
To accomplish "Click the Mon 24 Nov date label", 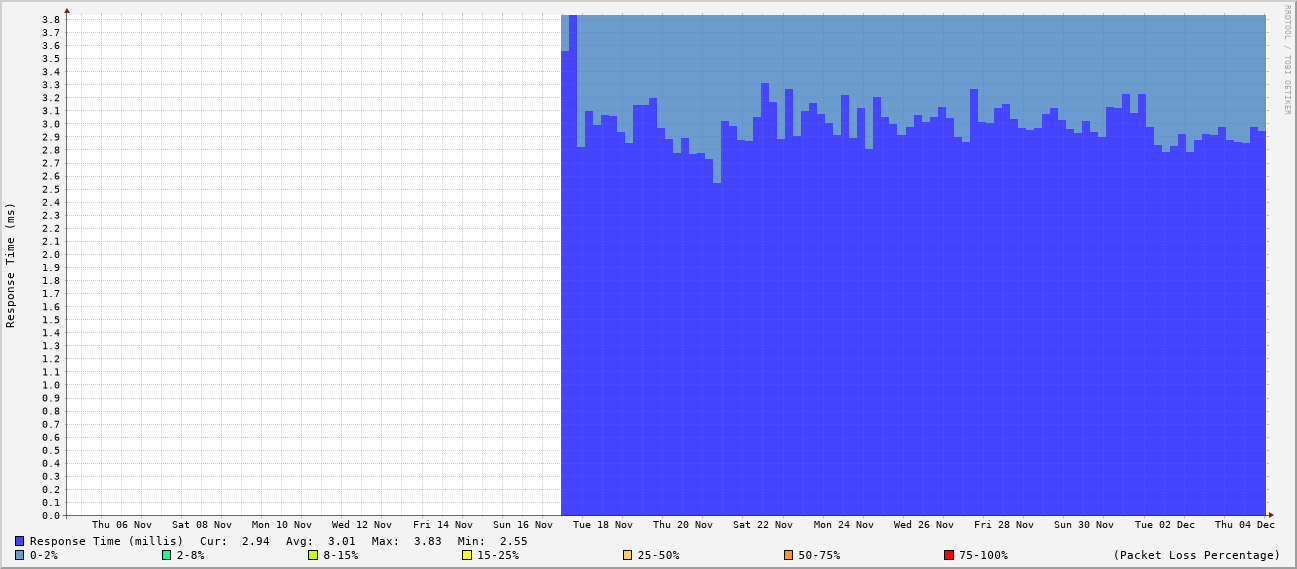I will pyautogui.click(x=843, y=524).
